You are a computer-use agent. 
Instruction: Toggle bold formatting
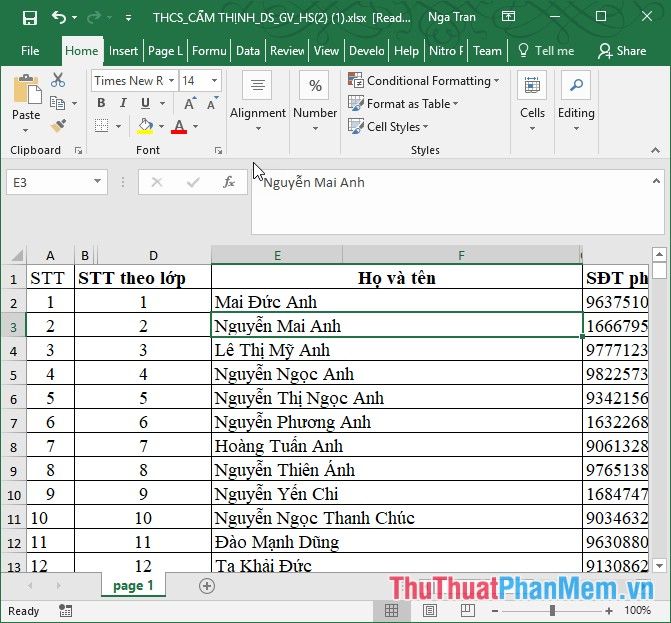coord(101,103)
